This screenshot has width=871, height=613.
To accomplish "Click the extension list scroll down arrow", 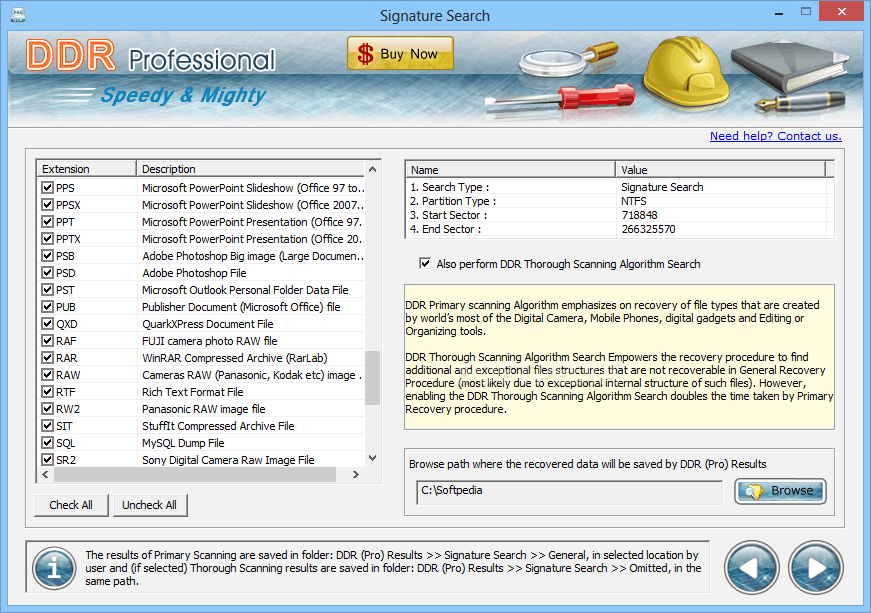I will [x=373, y=458].
